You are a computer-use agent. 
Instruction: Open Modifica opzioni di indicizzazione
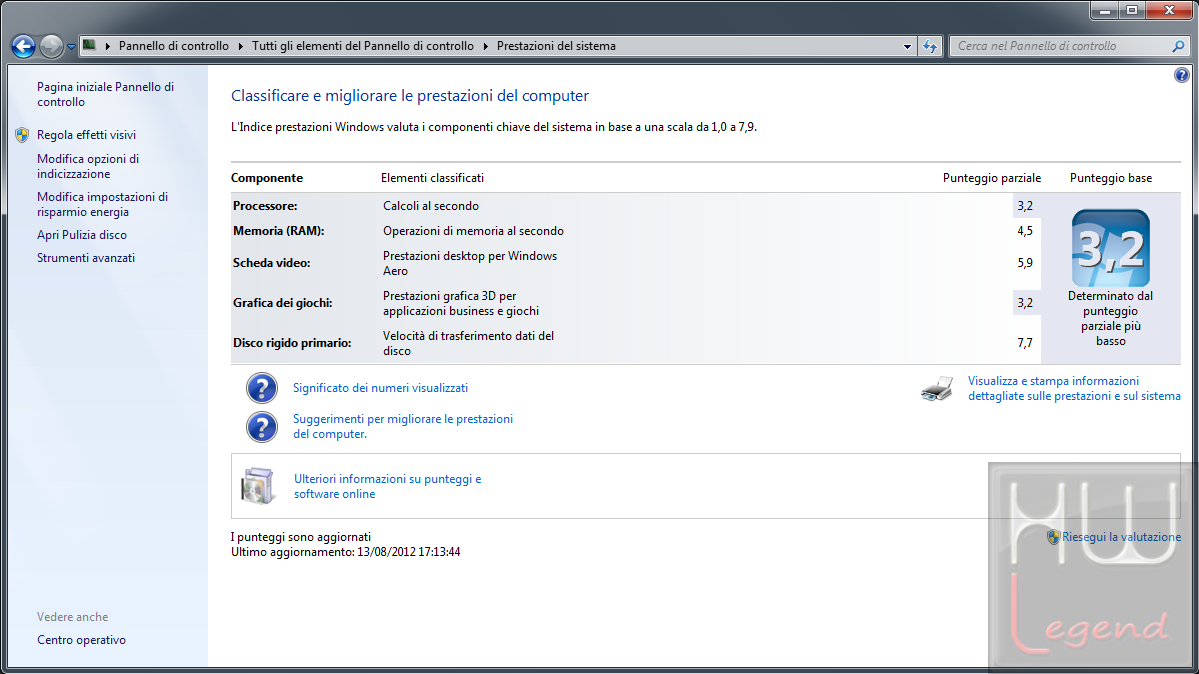(x=88, y=166)
